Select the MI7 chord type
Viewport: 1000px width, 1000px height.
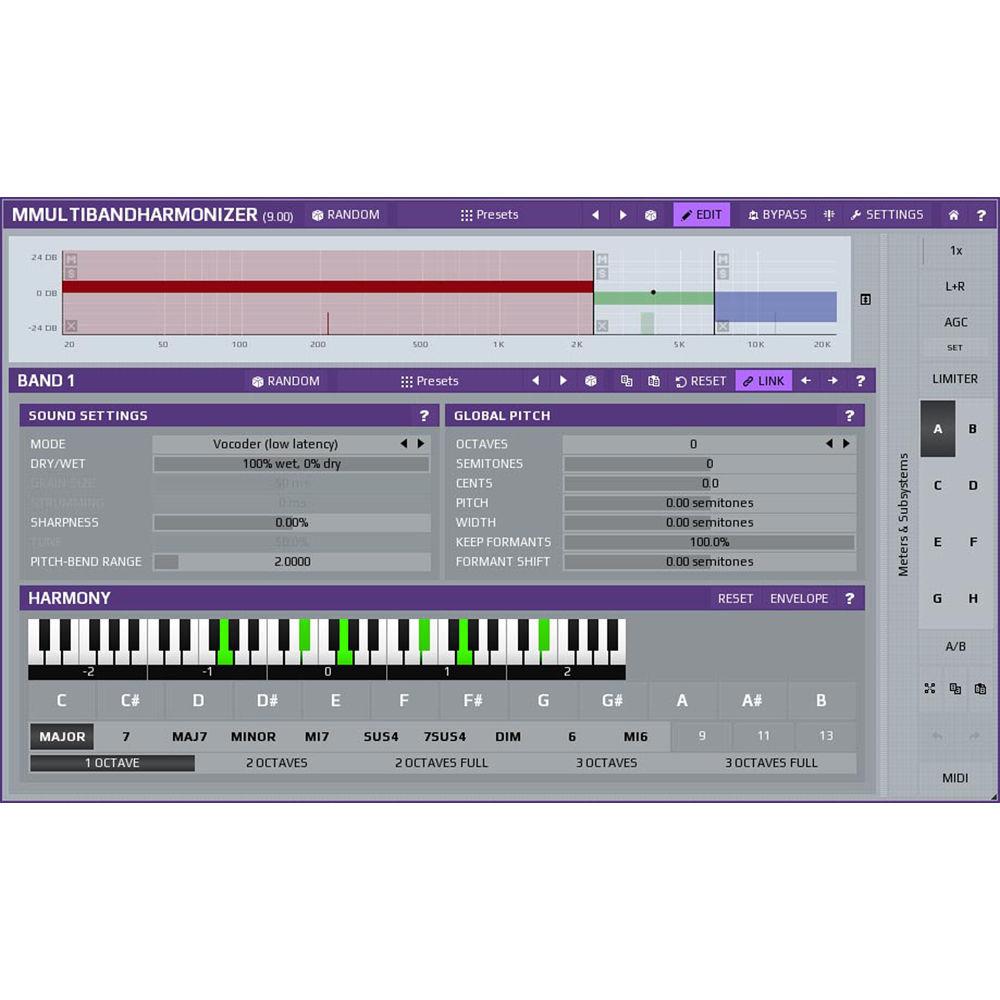317,736
